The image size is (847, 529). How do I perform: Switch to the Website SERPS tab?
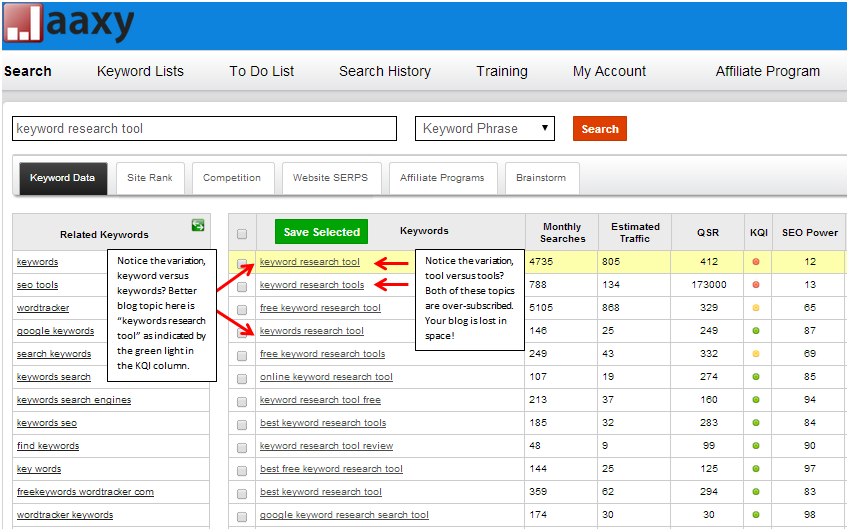point(330,178)
